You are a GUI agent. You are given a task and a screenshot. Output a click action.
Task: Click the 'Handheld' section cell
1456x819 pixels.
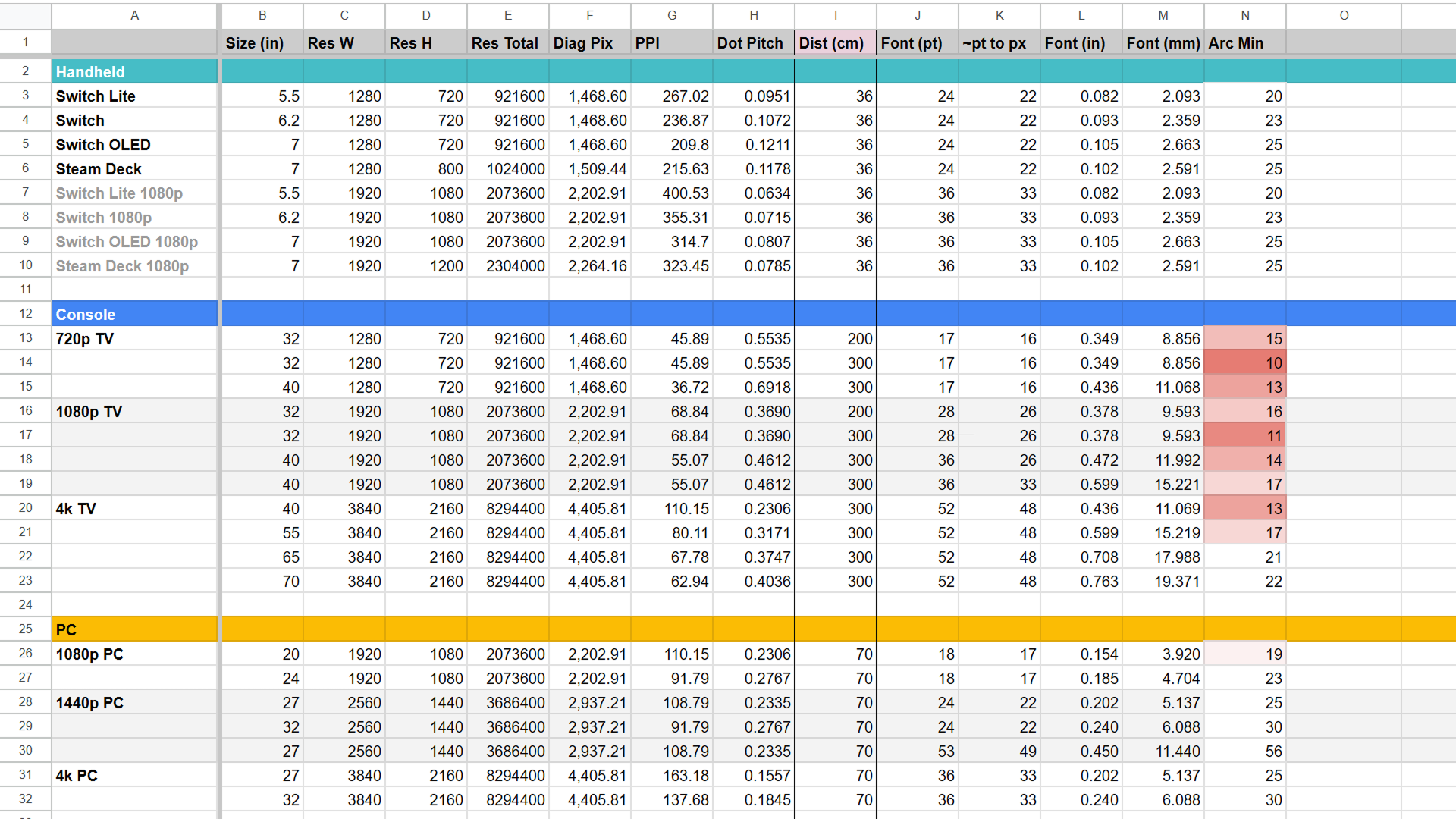135,71
